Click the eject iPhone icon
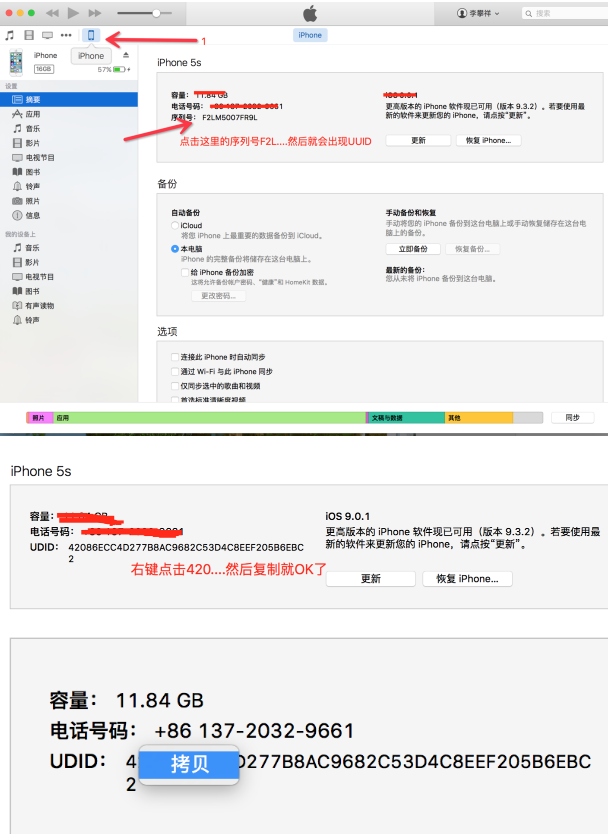Image resolution: width=608 pixels, height=834 pixels. point(126,55)
